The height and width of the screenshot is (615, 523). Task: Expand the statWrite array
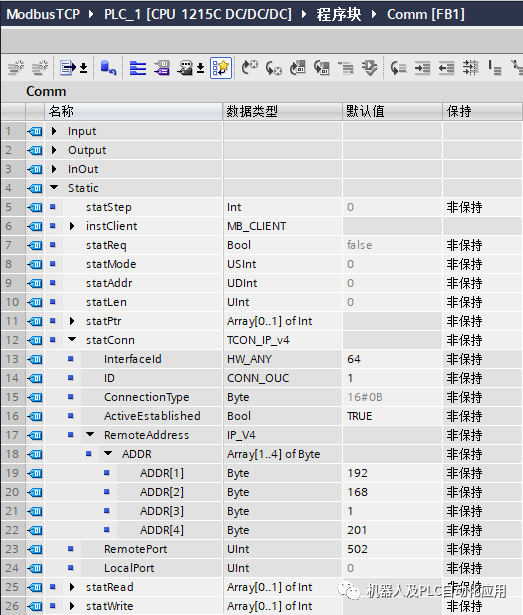click(x=72, y=606)
